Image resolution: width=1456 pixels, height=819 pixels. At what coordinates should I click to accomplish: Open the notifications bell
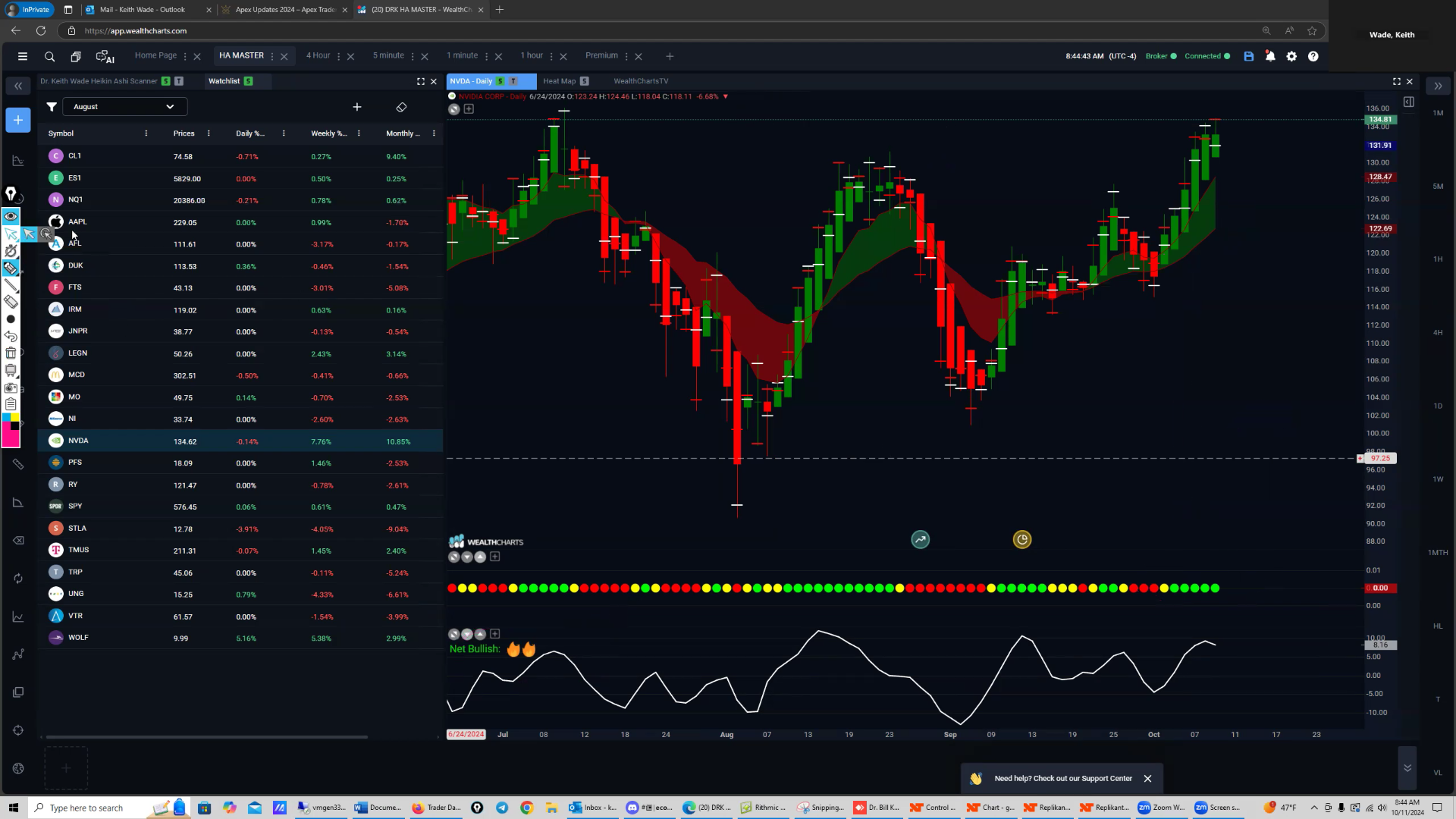[x=1270, y=56]
